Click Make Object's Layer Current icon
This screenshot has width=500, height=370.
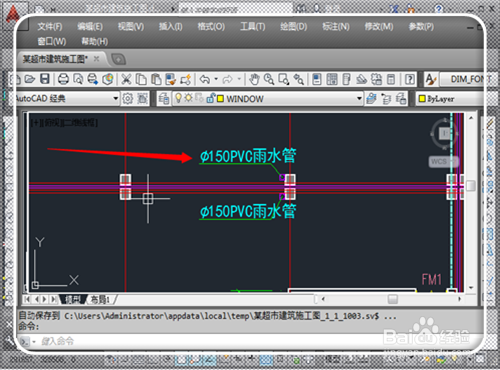(371, 99)
